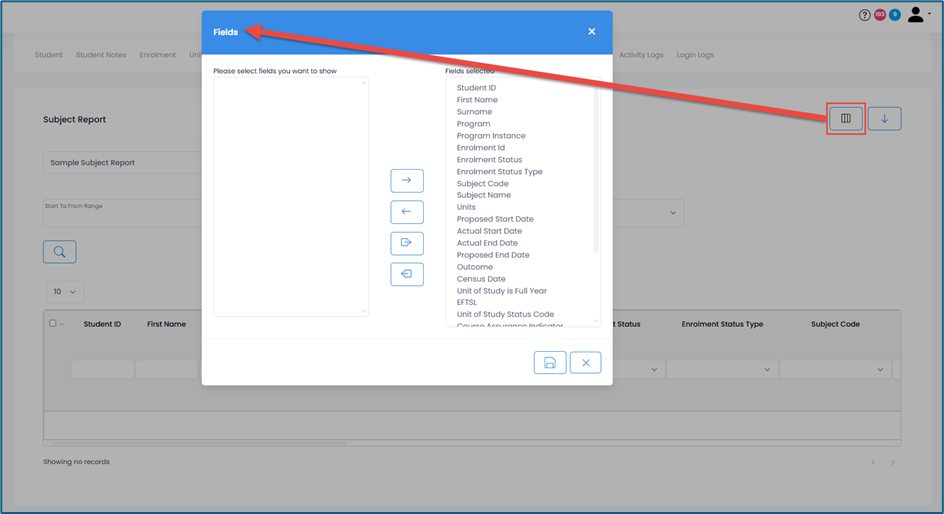The height and width of the screenshot is (514, 944).
Task: Expand the page size dropdown showing 10
Action: tap(65, 292)
